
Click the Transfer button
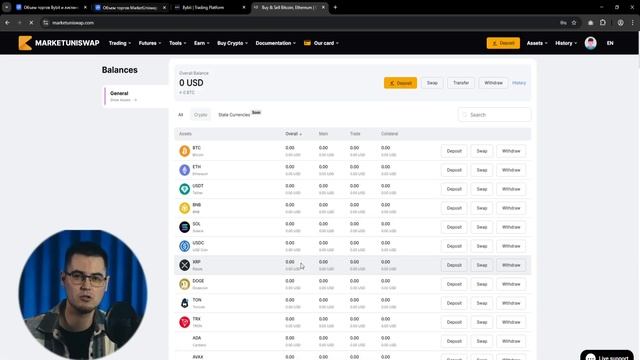461,83
